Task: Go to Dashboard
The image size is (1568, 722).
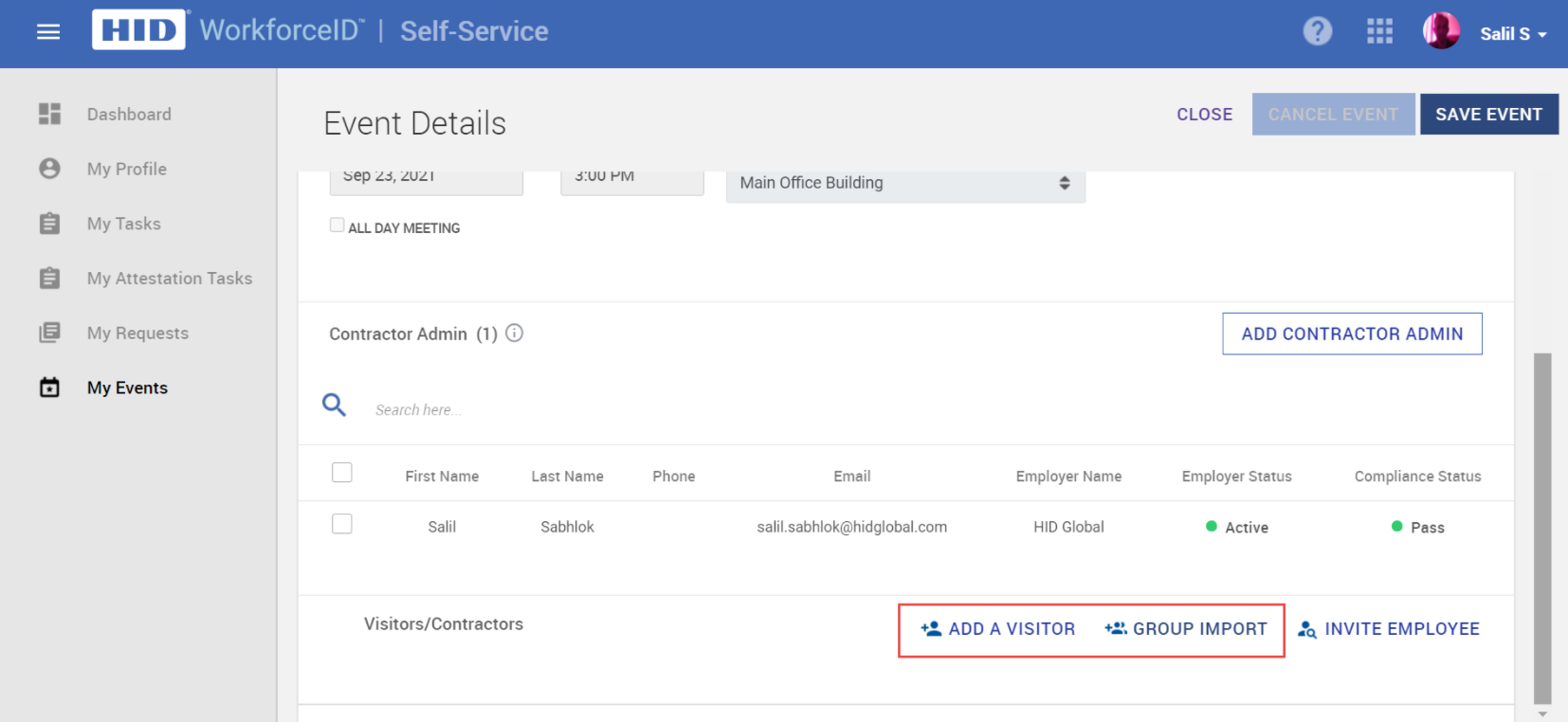Action: [129, 114]
